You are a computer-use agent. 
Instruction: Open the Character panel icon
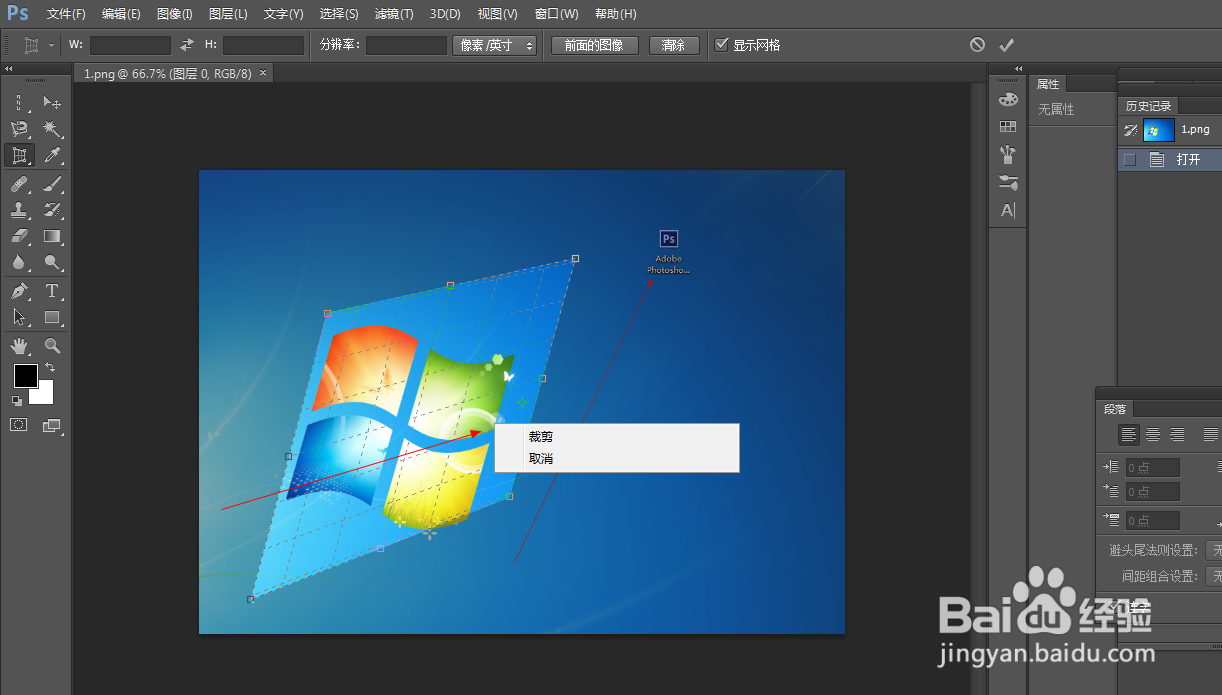1008,210
